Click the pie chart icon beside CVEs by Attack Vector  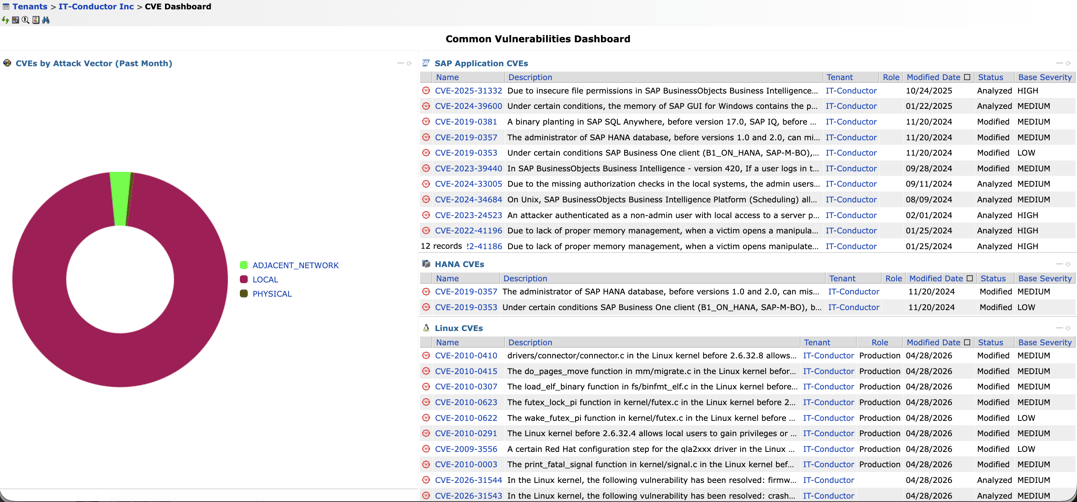pyautogui.click(x=8, y=63)
